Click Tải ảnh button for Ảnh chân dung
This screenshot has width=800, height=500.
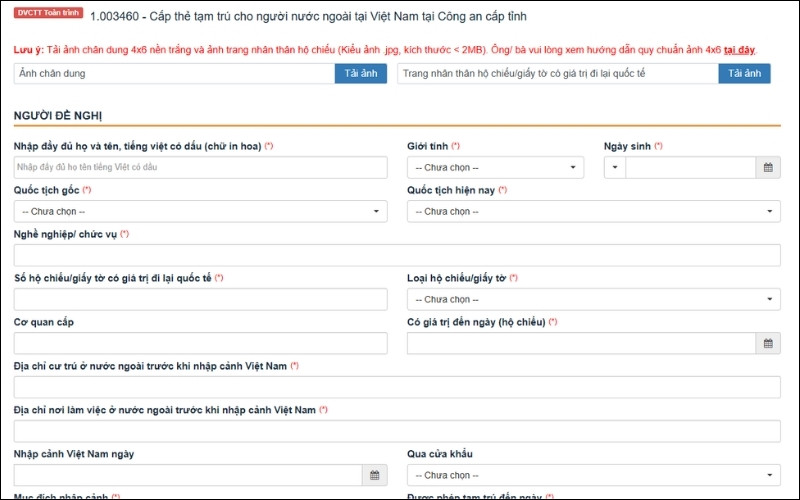360,74
